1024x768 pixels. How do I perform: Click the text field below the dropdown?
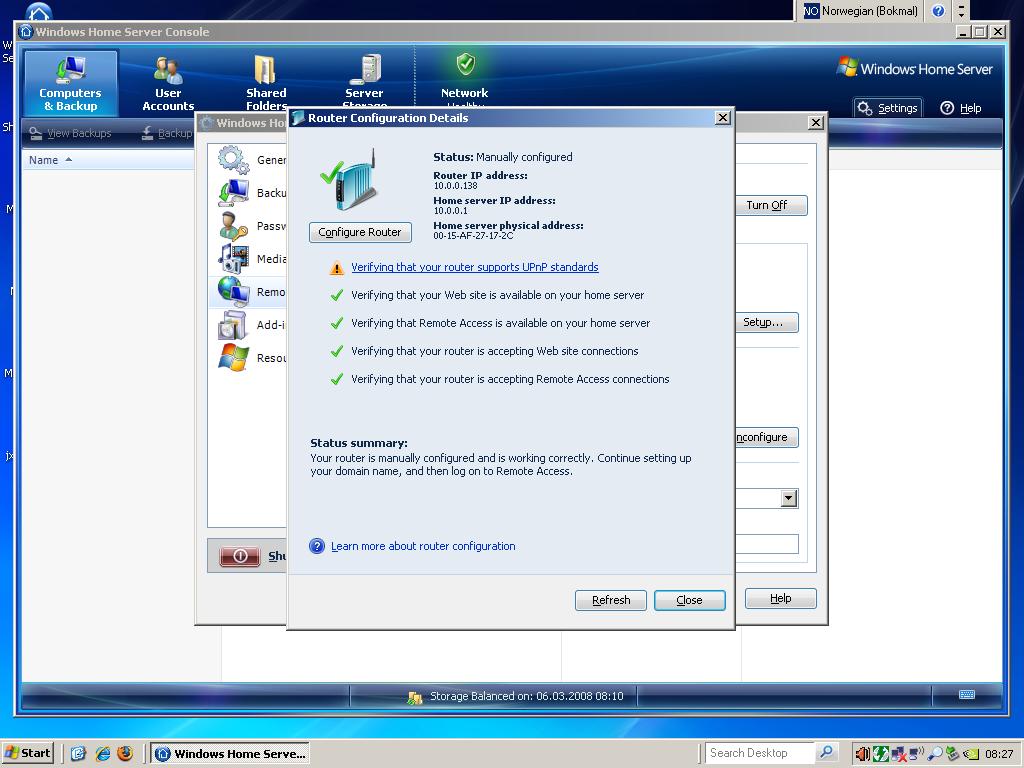point(767,544)
